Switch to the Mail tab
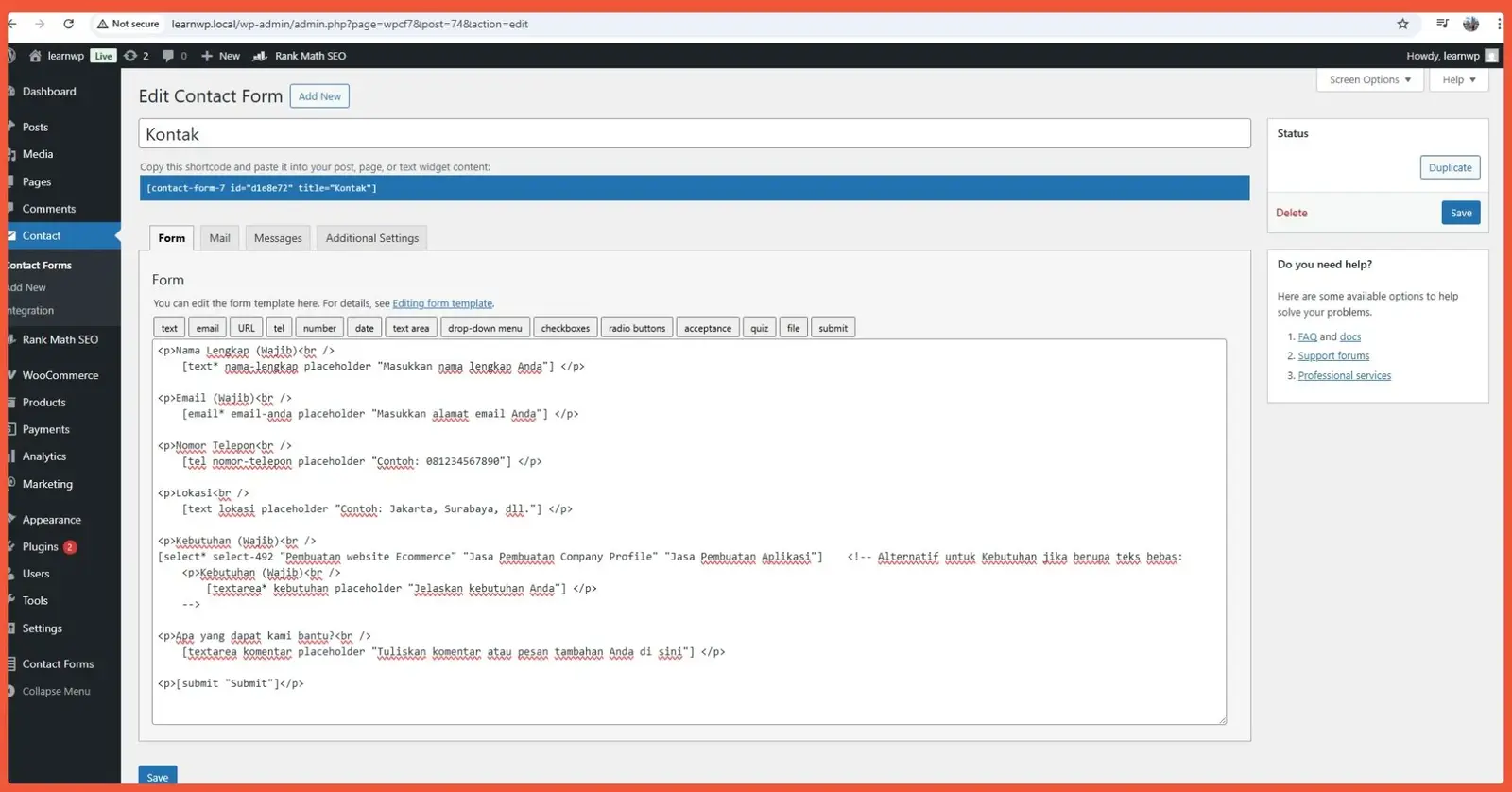 (219, 238)
